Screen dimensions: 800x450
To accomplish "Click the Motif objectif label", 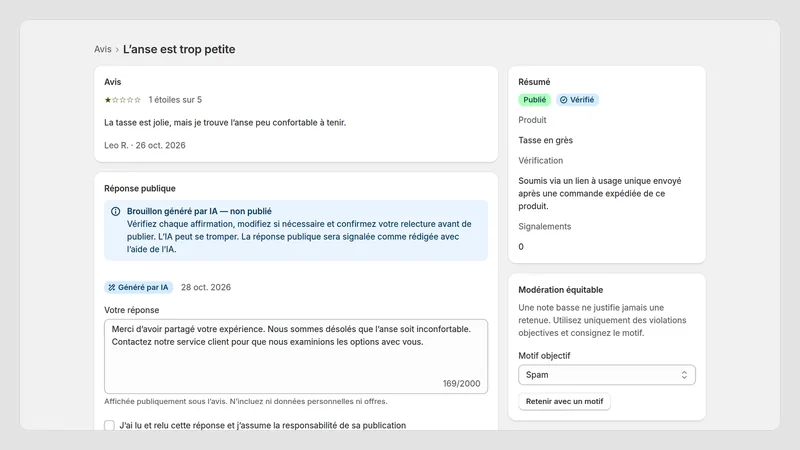I will [544, 356].
